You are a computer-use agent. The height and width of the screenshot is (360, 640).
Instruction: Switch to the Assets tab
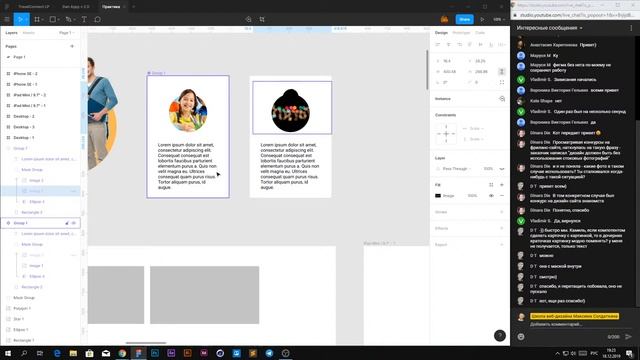point(29,33)
